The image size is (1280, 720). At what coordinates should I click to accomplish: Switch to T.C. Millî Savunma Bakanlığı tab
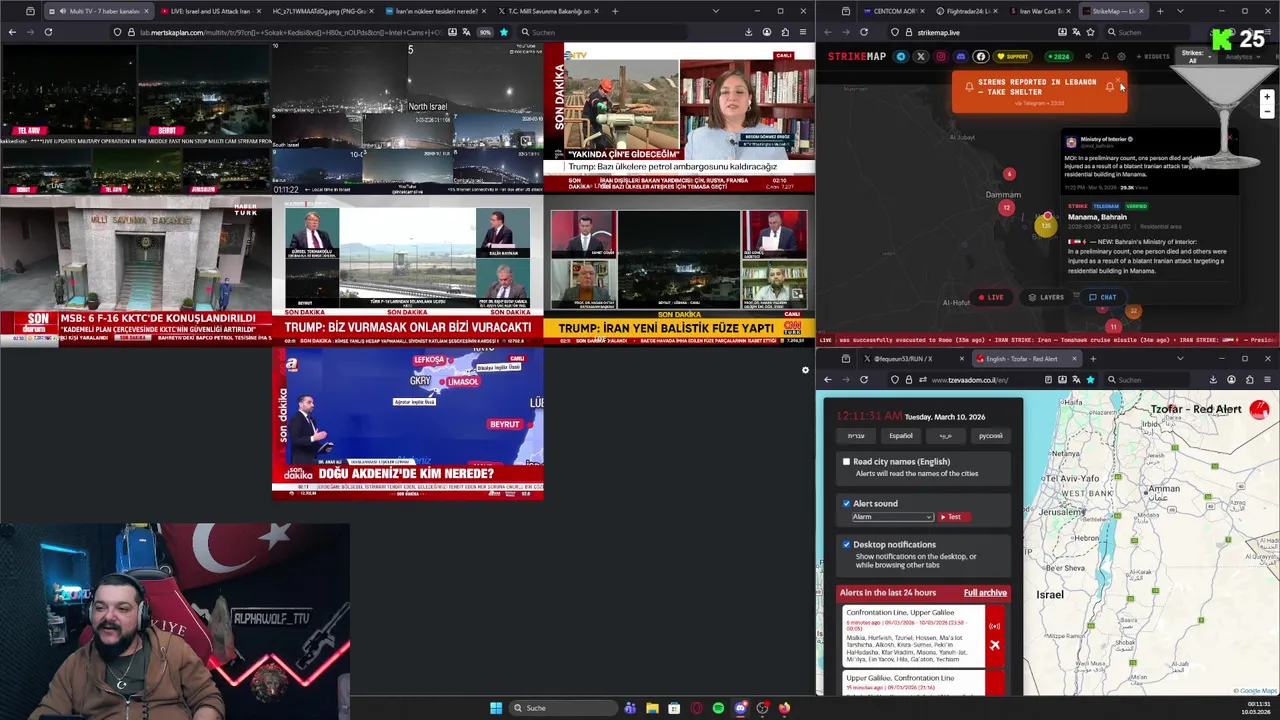pyautogui.click(x=548, y=11)
